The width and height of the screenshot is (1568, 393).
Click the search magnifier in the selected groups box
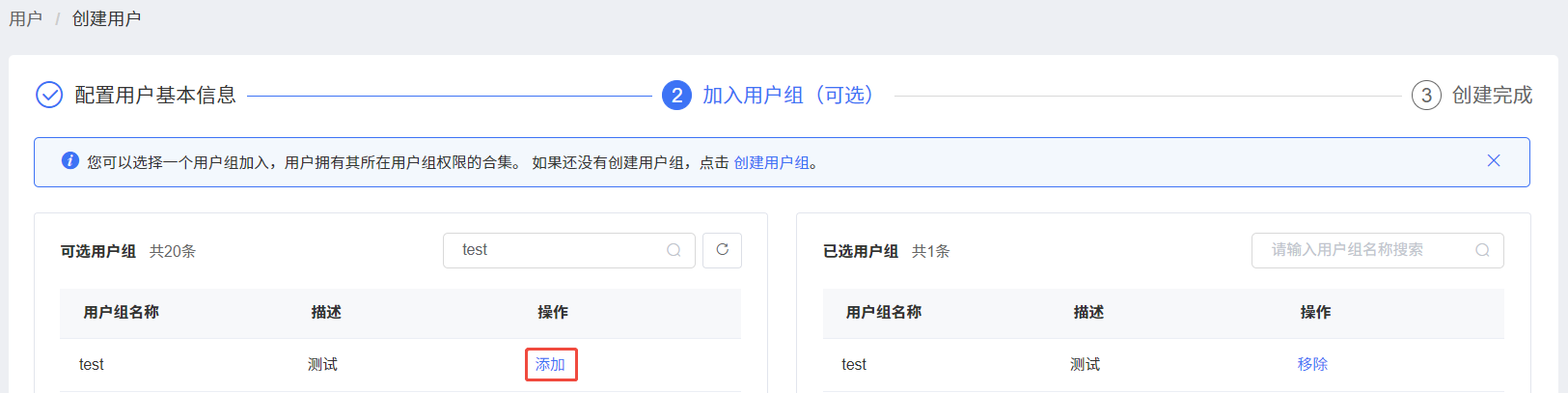coord(1482,250)
